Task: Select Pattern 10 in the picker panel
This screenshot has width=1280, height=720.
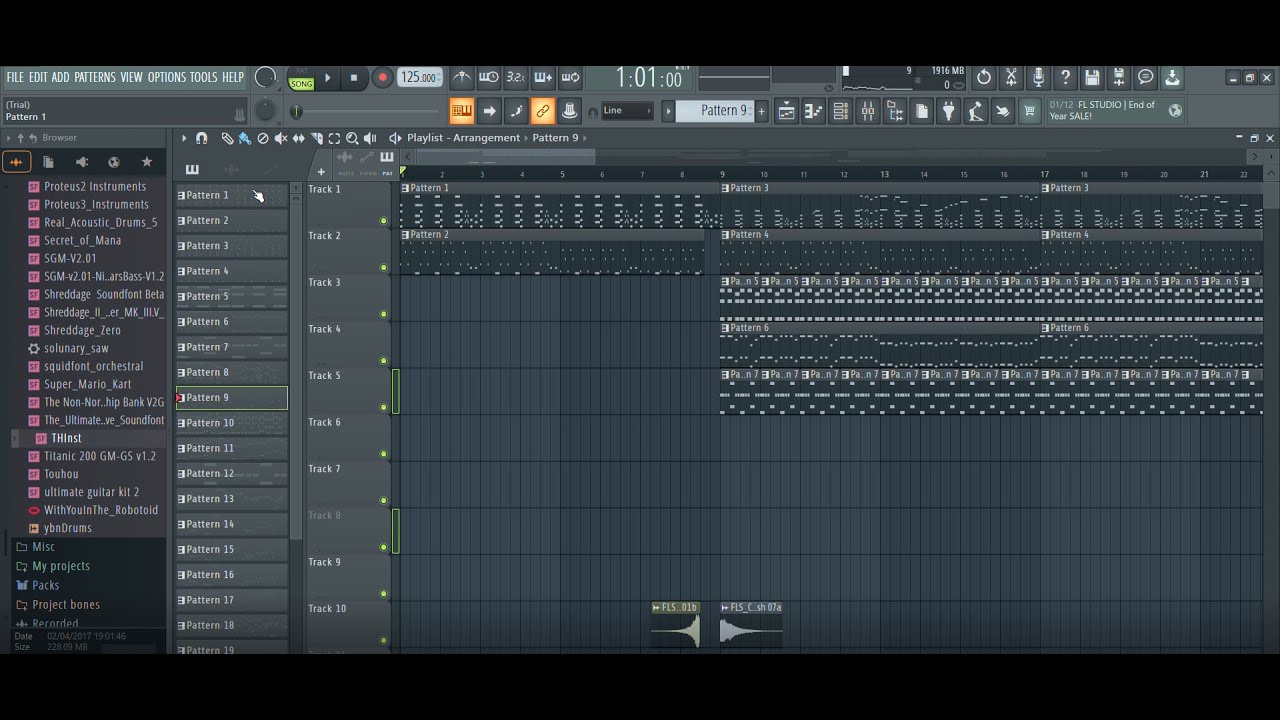Action: [x=232, y=423]
